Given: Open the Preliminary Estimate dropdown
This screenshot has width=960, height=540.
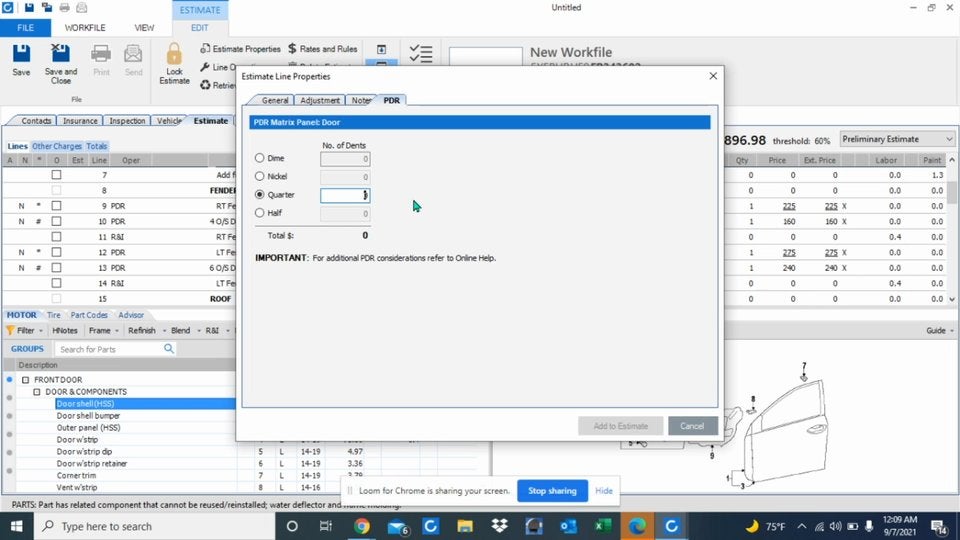Looking at the screenshot, I should coord(897,139).
